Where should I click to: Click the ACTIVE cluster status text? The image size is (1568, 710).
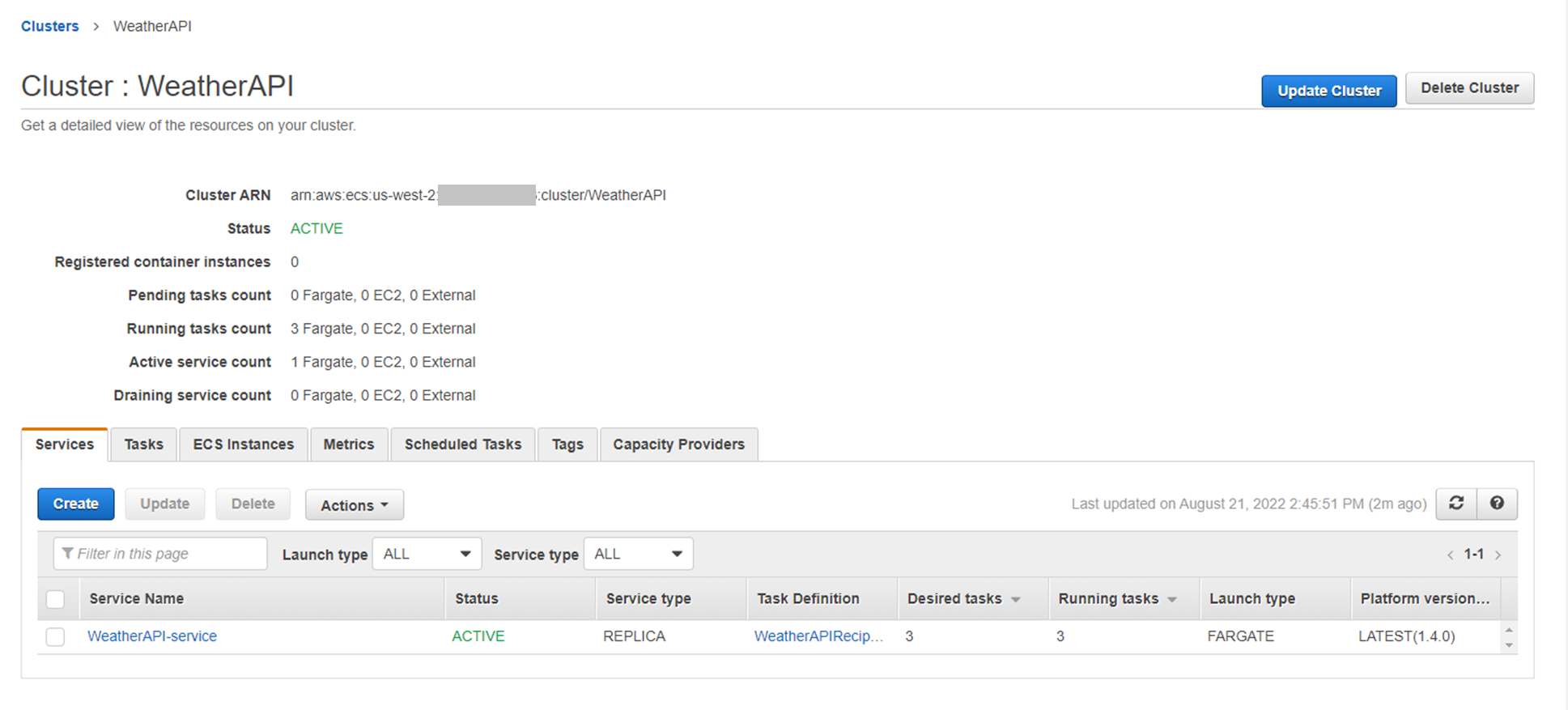(x=317, y=228)
